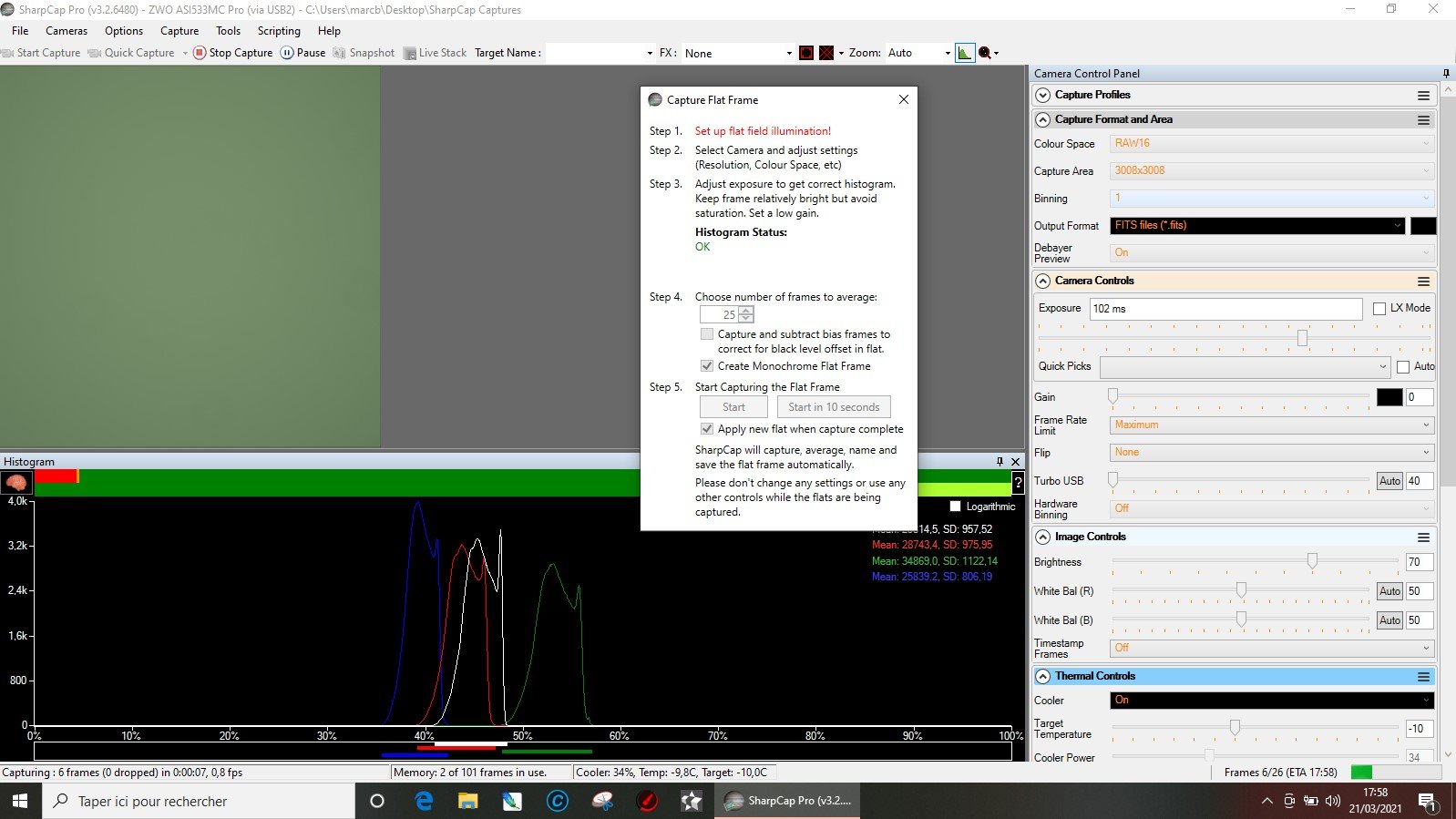Open the Flip dropdown
This screenshot has height=819, width=1456.
tap(1272, 453)
